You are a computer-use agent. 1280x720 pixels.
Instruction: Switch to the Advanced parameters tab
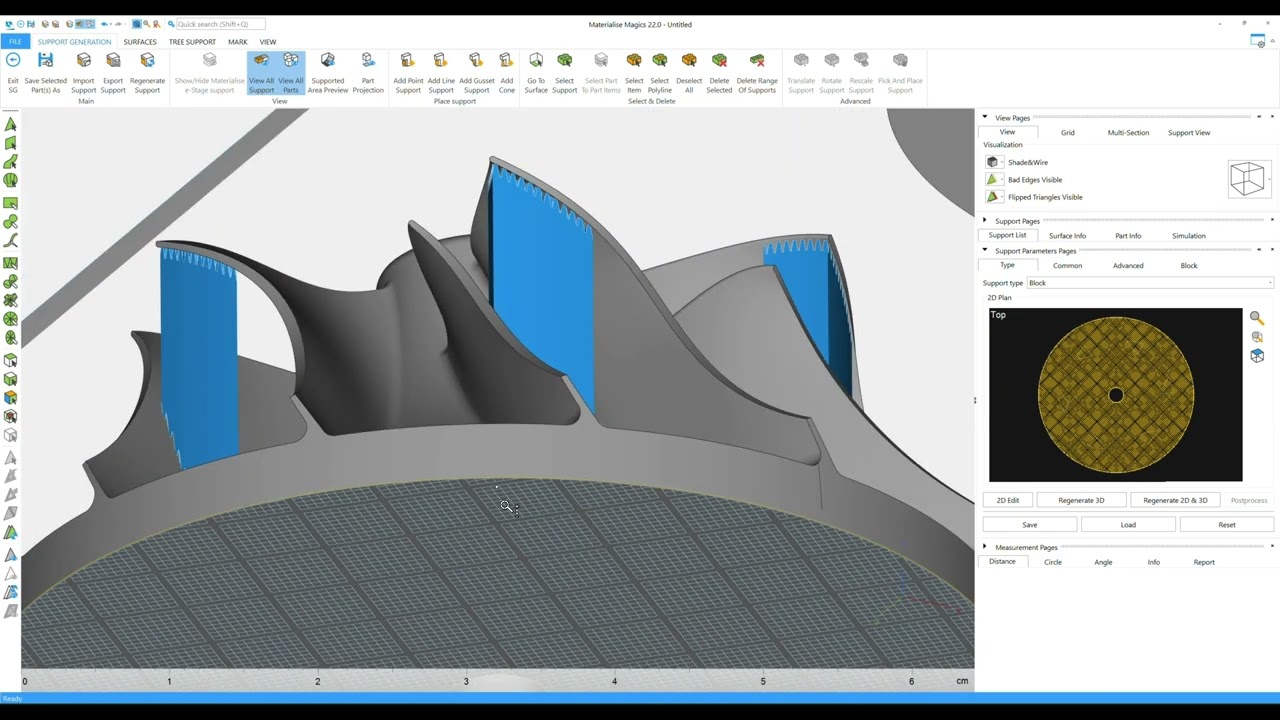pos(1128,266)
